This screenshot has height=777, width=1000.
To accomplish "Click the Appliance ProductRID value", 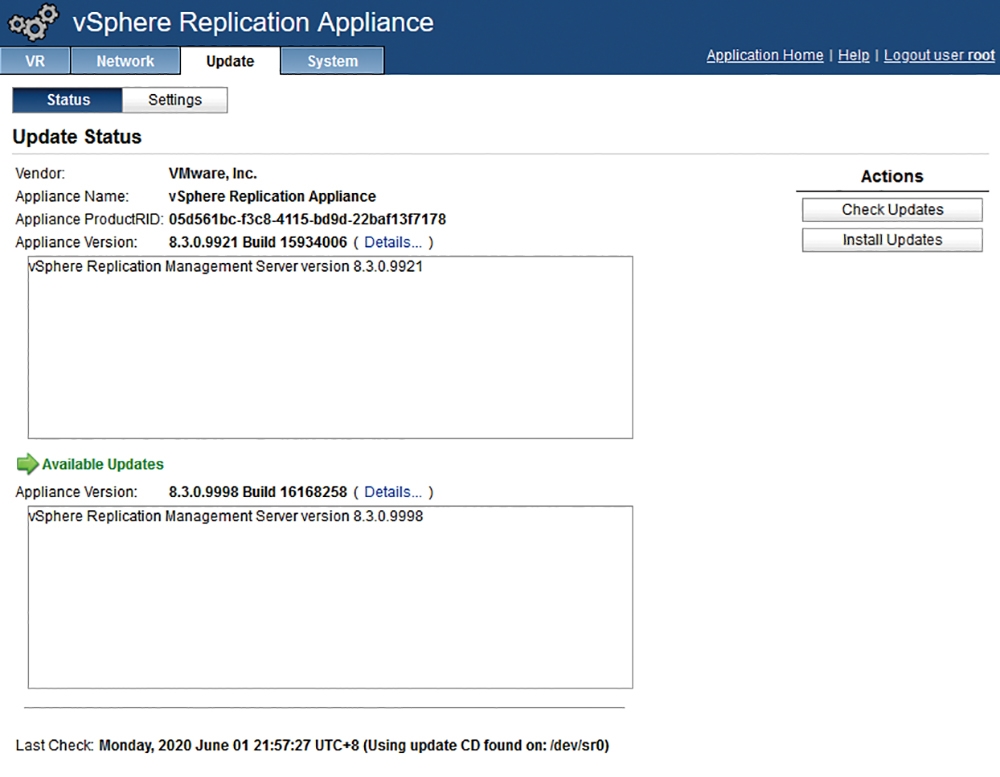I will pos(307,219).
